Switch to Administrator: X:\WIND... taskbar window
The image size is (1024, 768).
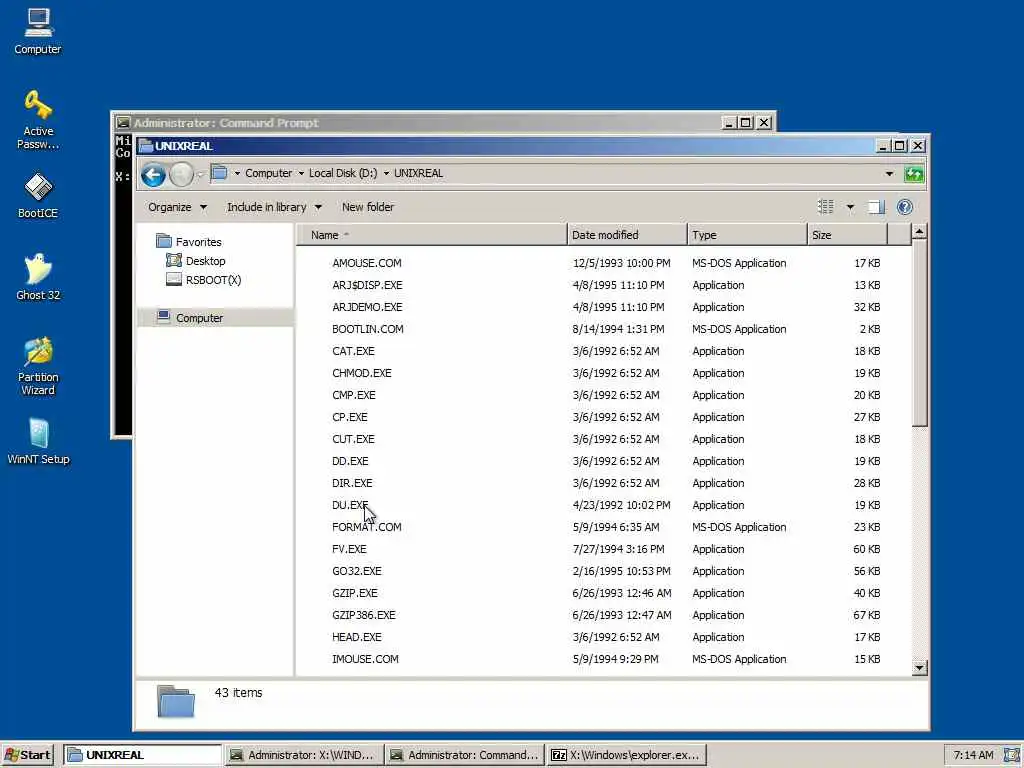coord(303,755)
